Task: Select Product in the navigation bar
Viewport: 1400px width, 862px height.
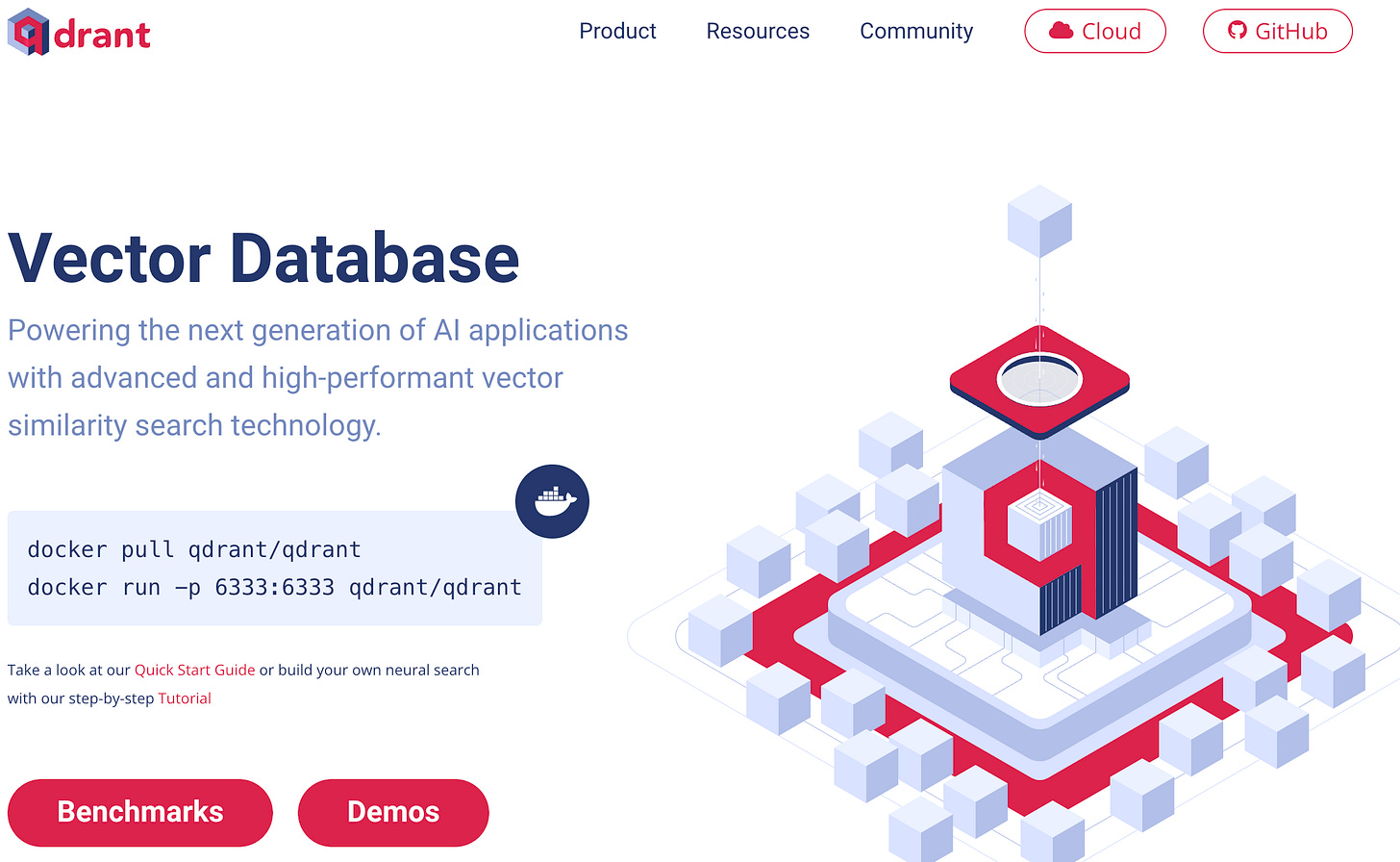Action: point(617,31)
